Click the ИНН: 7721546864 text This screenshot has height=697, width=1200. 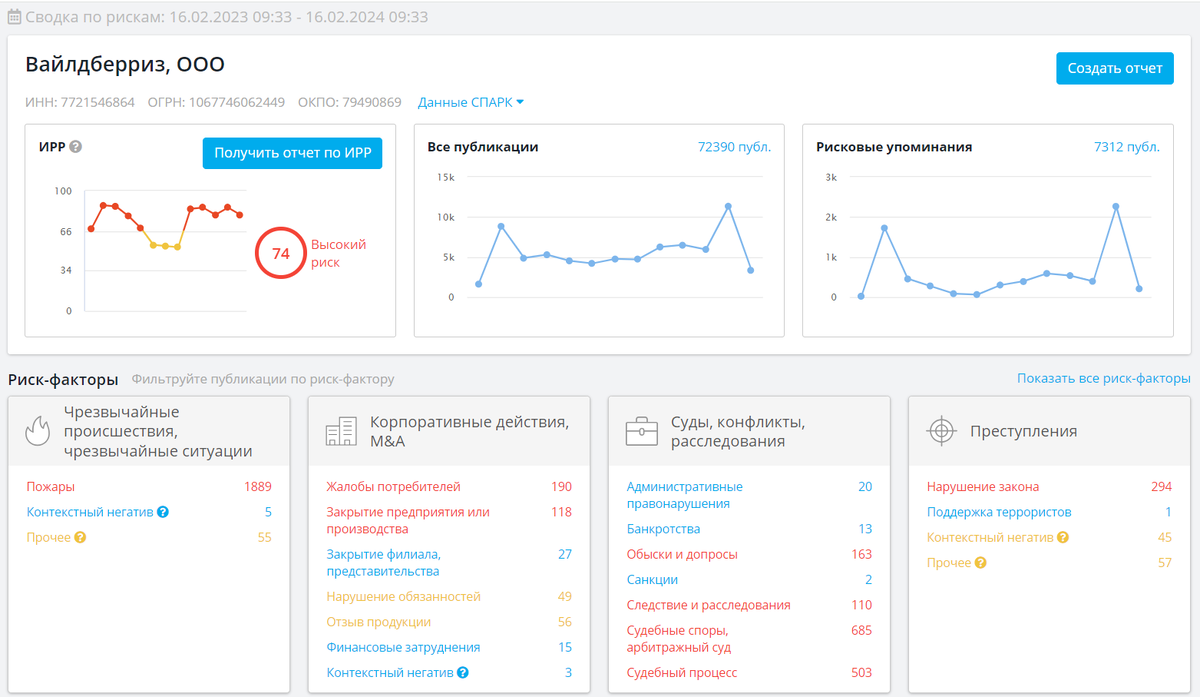(x=80, y=102)
